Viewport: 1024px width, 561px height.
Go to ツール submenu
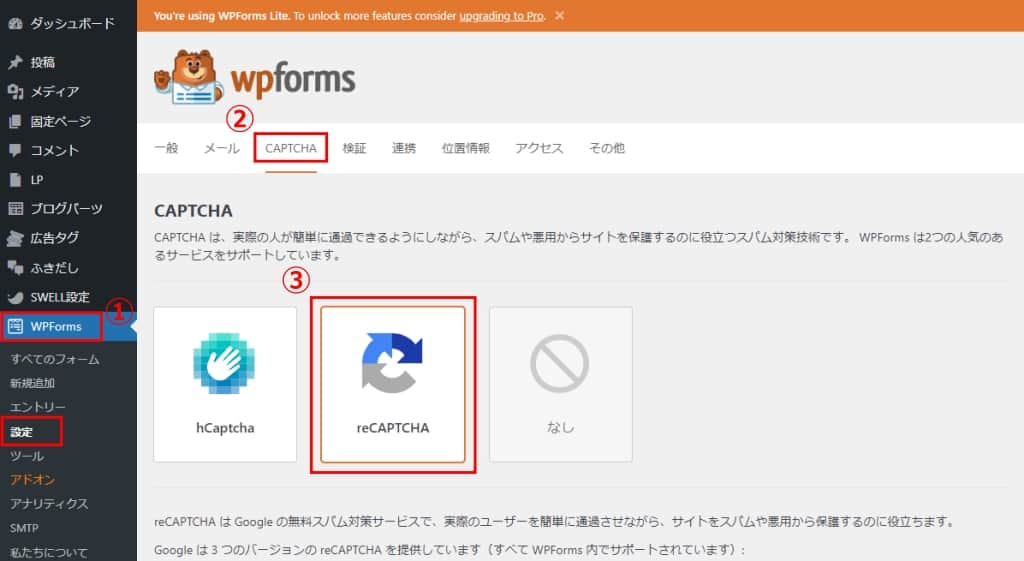click(27, 456)
